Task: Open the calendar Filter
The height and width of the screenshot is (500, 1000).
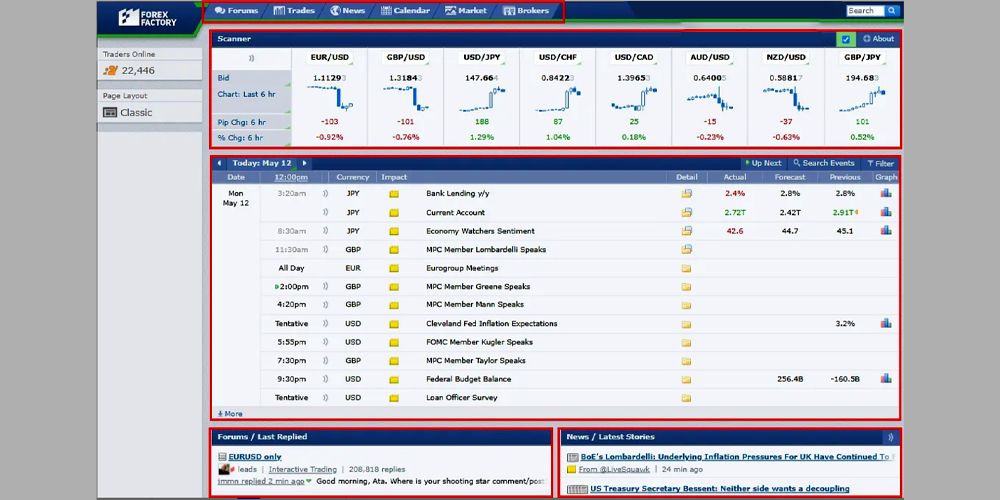Action: point(881,163)
